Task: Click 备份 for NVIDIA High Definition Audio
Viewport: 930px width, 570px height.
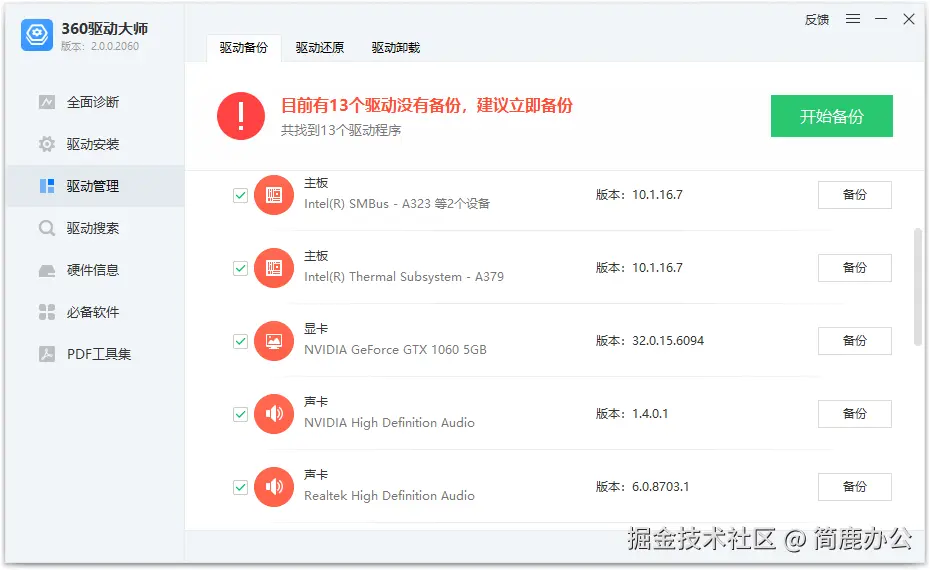Action: tap(855, 413)
